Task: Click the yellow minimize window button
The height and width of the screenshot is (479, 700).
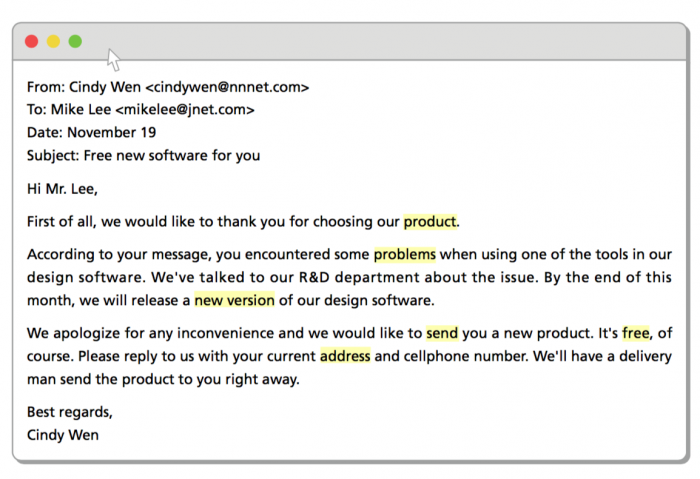Action: tap(53, 42)
